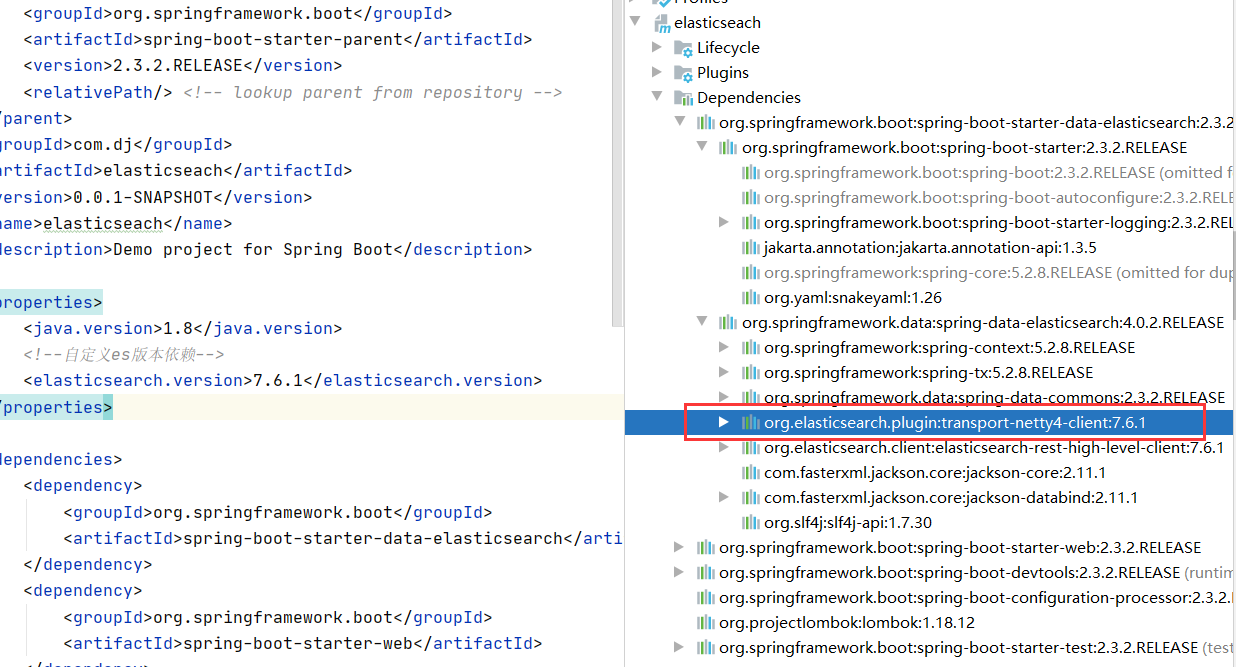1236x667 pixels.
Task: Click the Dependencies library icon
Action: pyautogui.click(x=684, y=97)
